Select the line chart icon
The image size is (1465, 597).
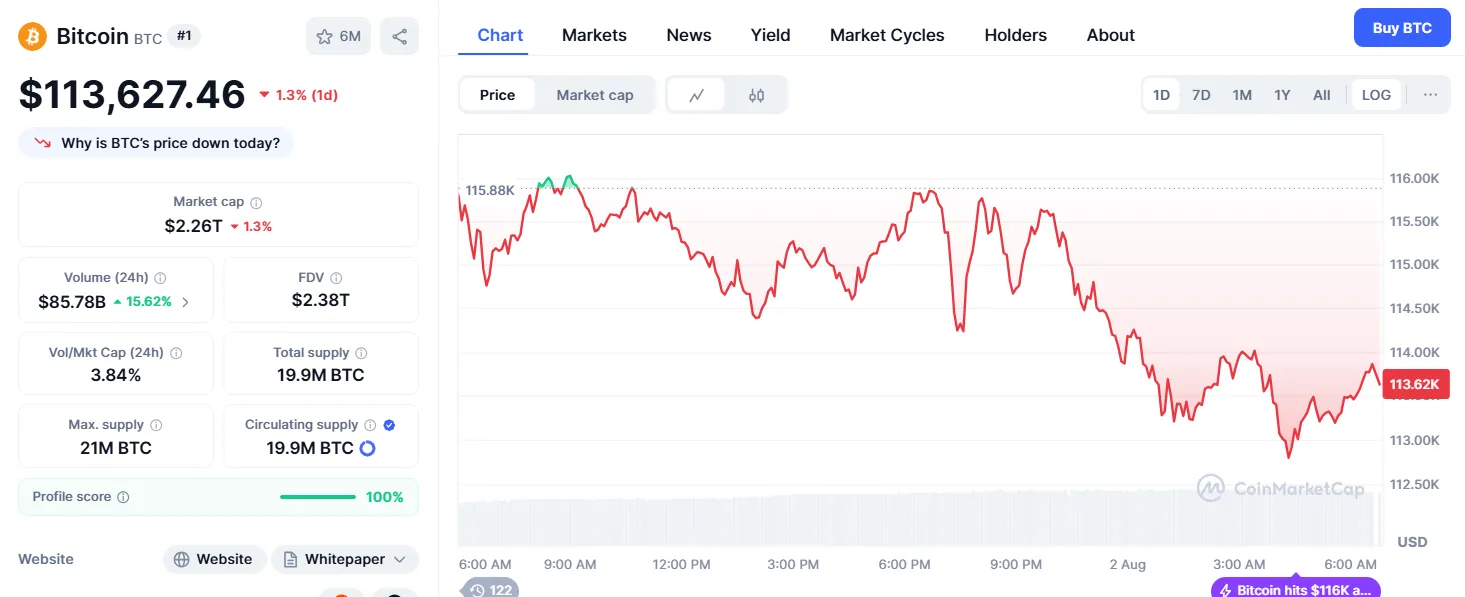tap(696, 94)
